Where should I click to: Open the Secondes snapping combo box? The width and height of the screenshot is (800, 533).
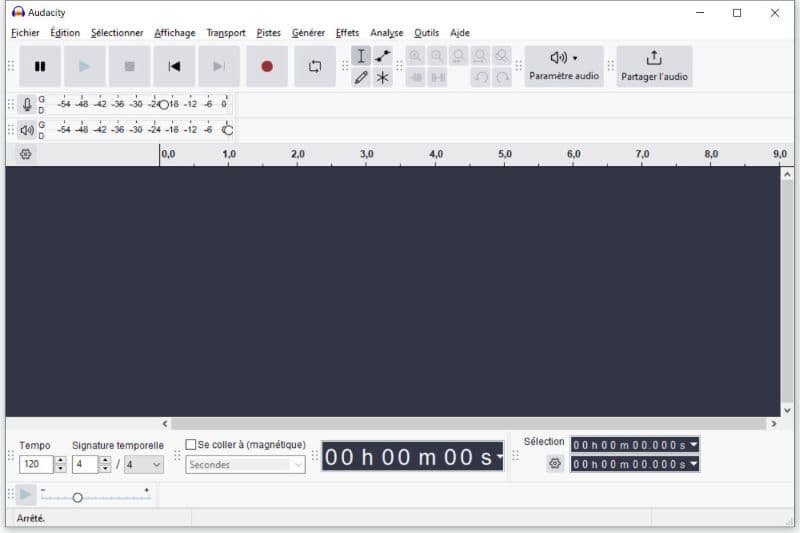245,464
